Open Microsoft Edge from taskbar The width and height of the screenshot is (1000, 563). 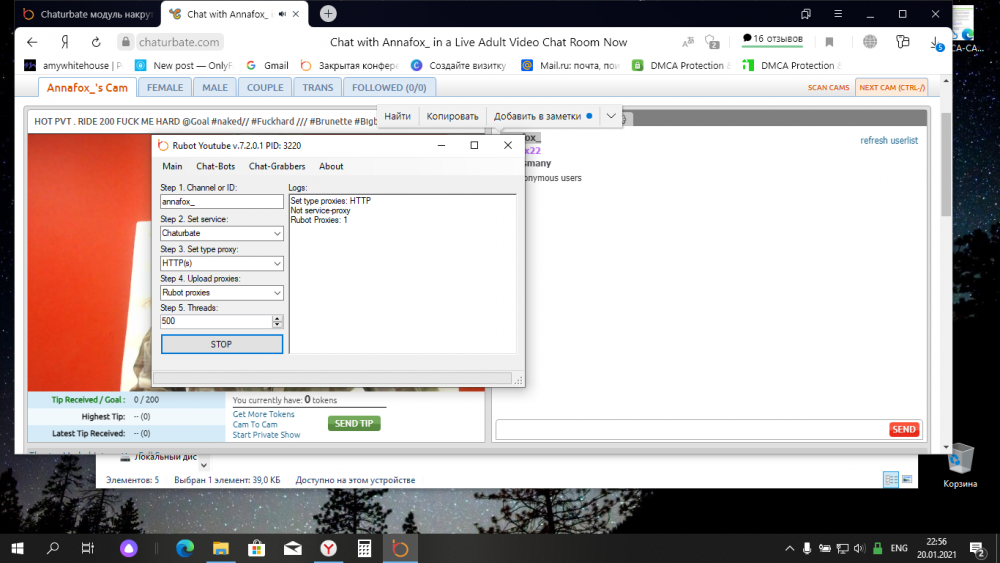coord(185,548)
